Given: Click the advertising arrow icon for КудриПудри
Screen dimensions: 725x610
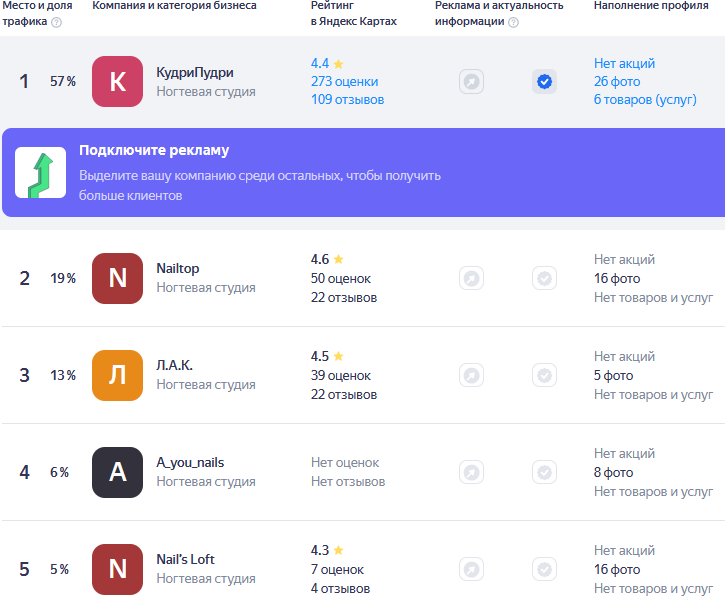Looking at the screenshot, I should [x=471, y=82].
